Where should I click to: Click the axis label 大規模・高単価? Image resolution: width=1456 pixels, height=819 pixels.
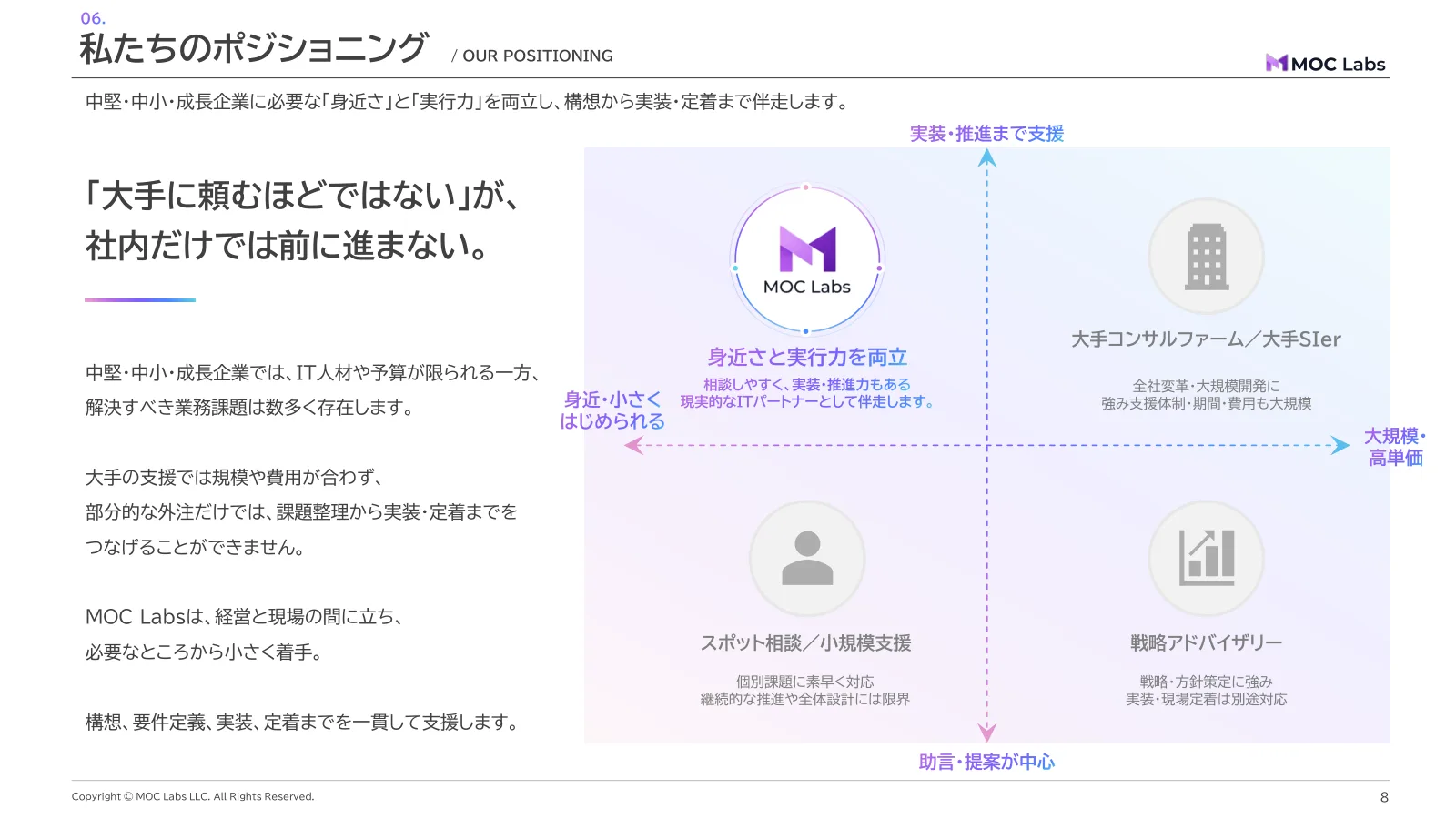coord(1395,447)
